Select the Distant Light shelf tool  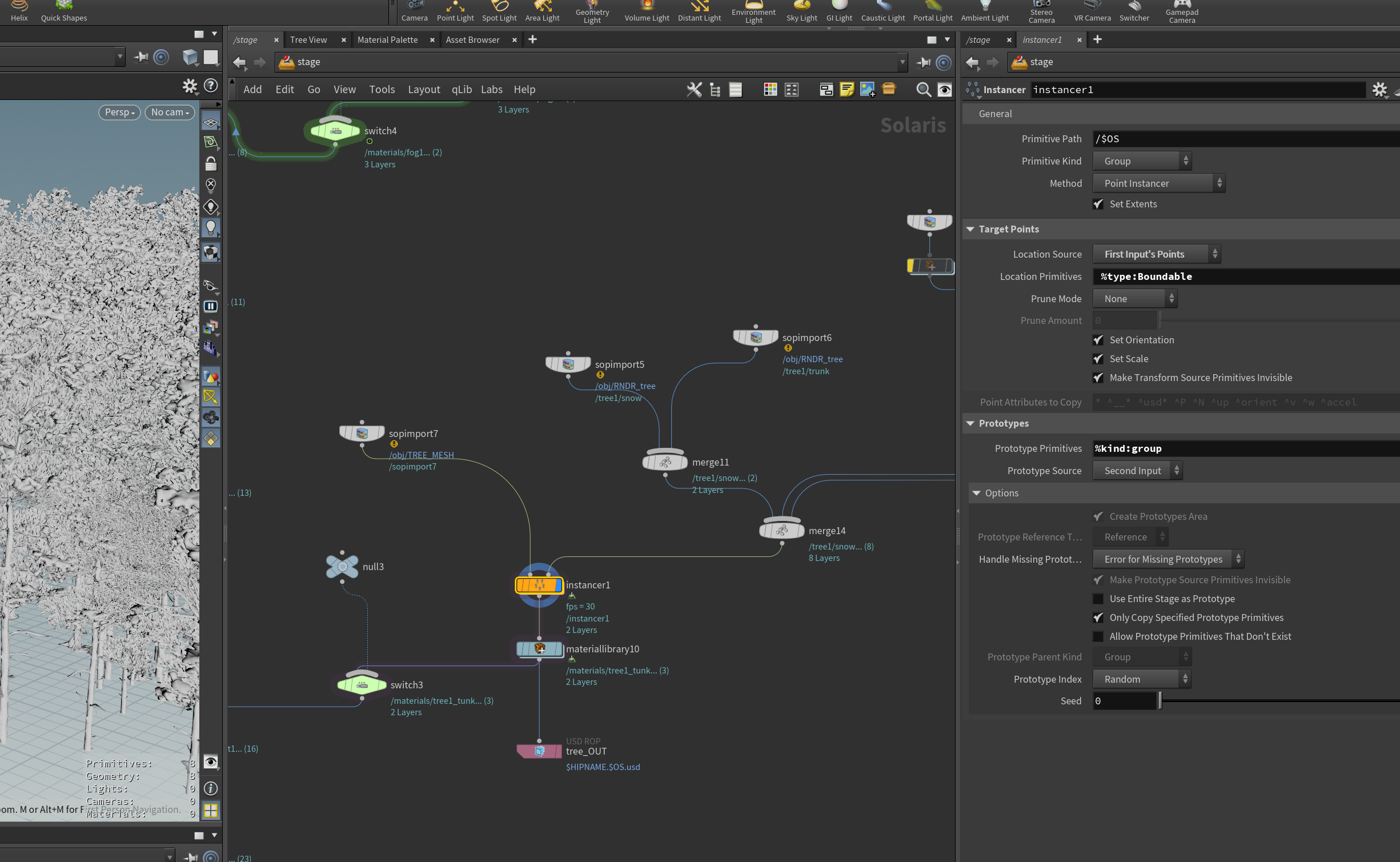699,11
